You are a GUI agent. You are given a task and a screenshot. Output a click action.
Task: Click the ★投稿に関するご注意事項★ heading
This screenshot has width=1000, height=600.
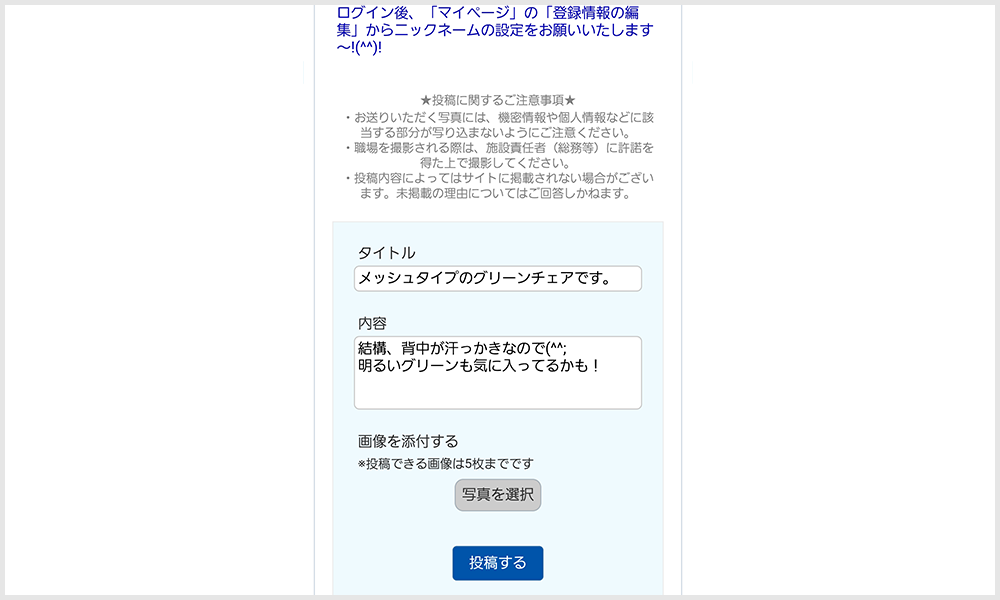[x=497, y=100]
